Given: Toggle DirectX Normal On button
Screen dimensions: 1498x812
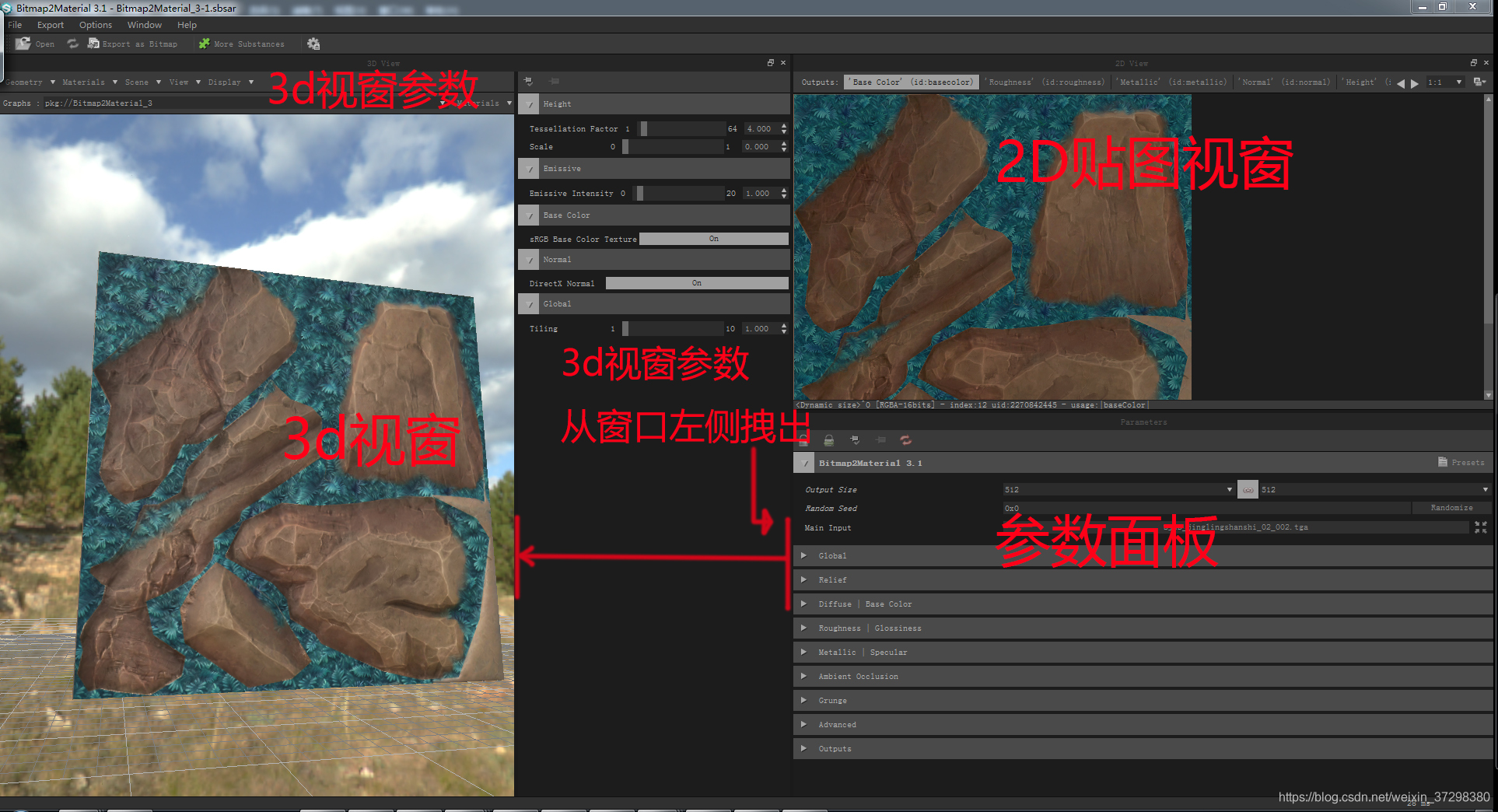Looking at the screenshot, I should (x=696, y=283).
